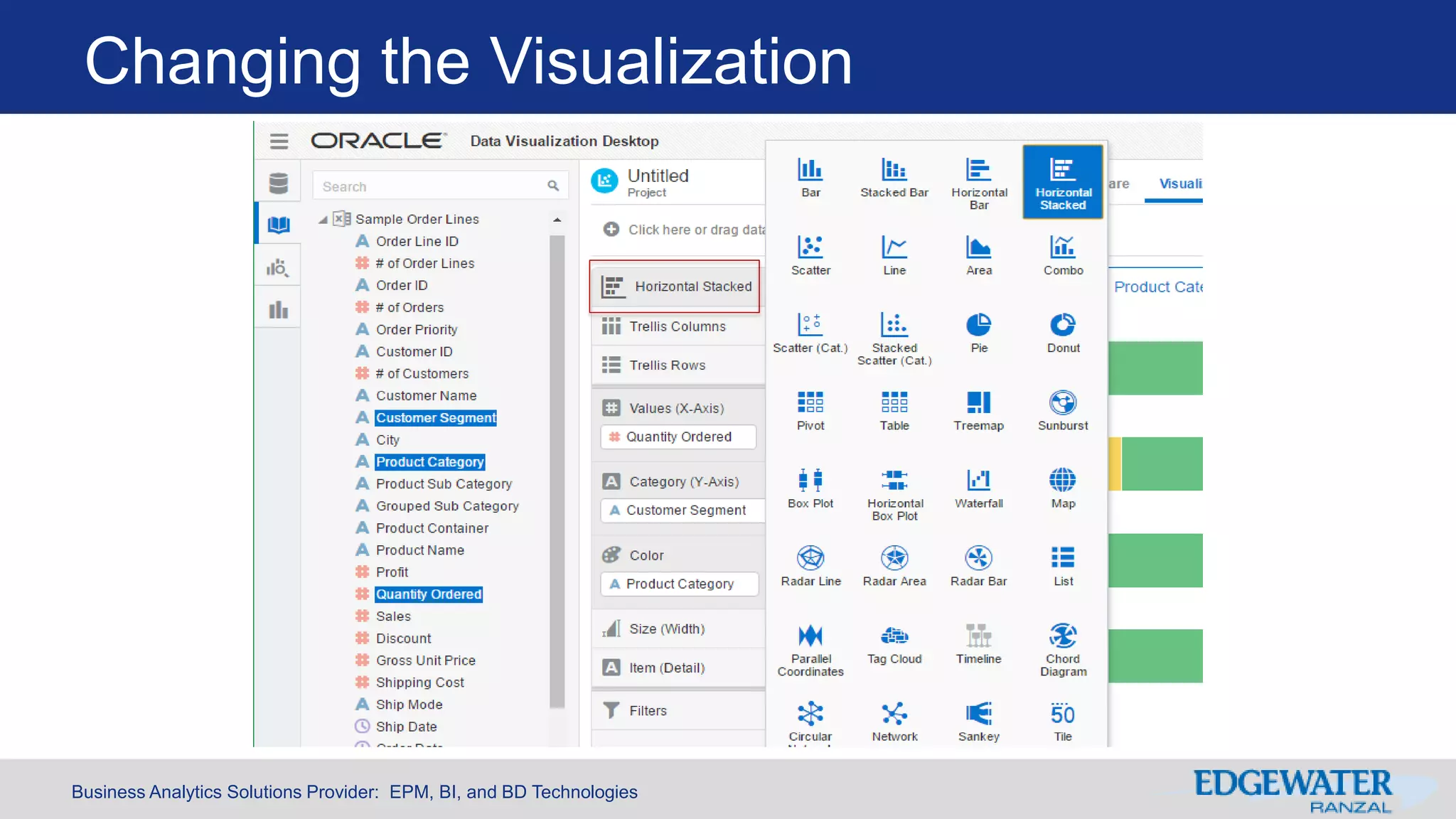Viewport: 1456px width, 819px height.
Task: Choose the Map visualization
Action: coord(1063,488)
